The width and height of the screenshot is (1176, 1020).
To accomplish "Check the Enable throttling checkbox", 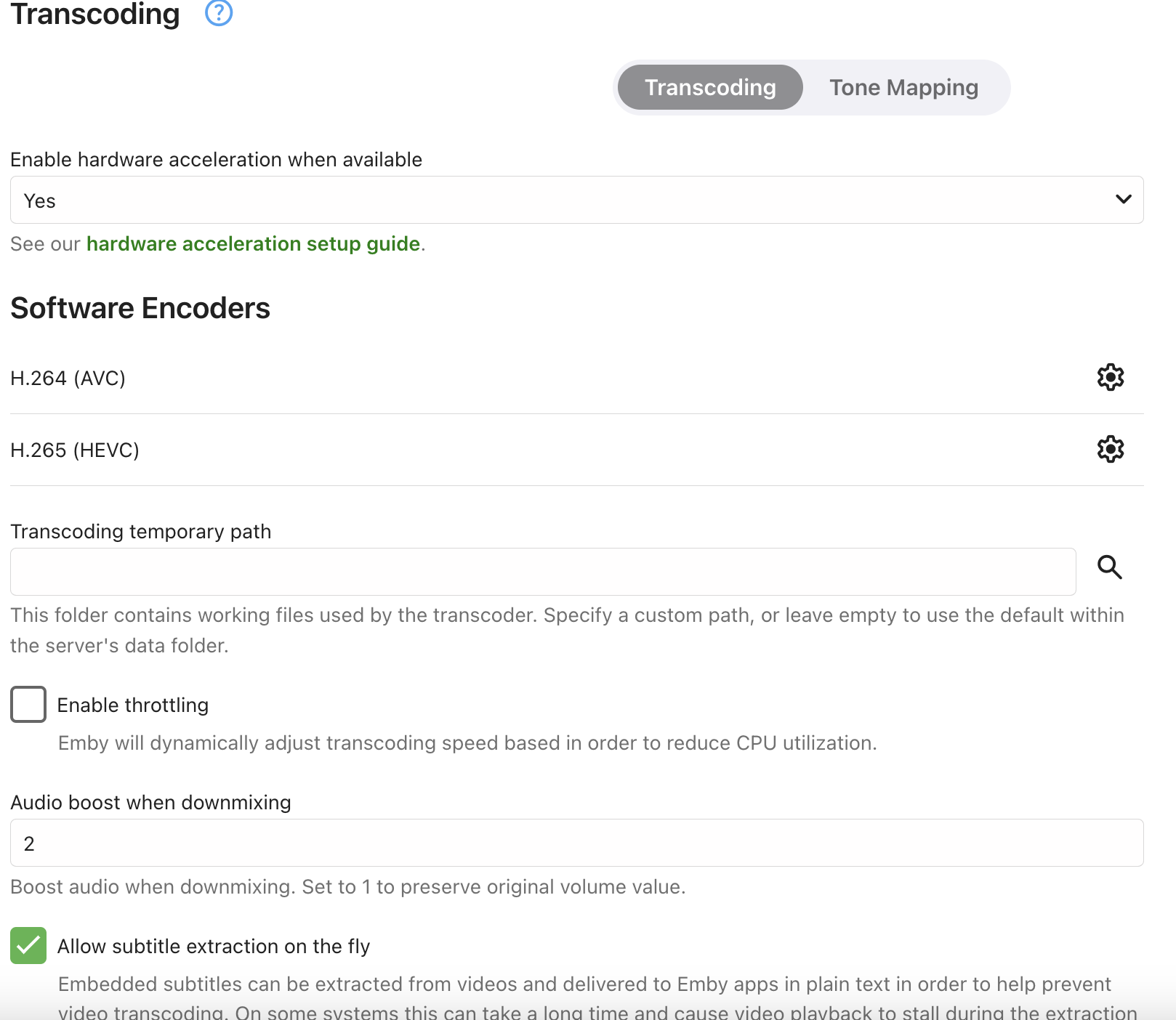I will click(x=28, y=705).
